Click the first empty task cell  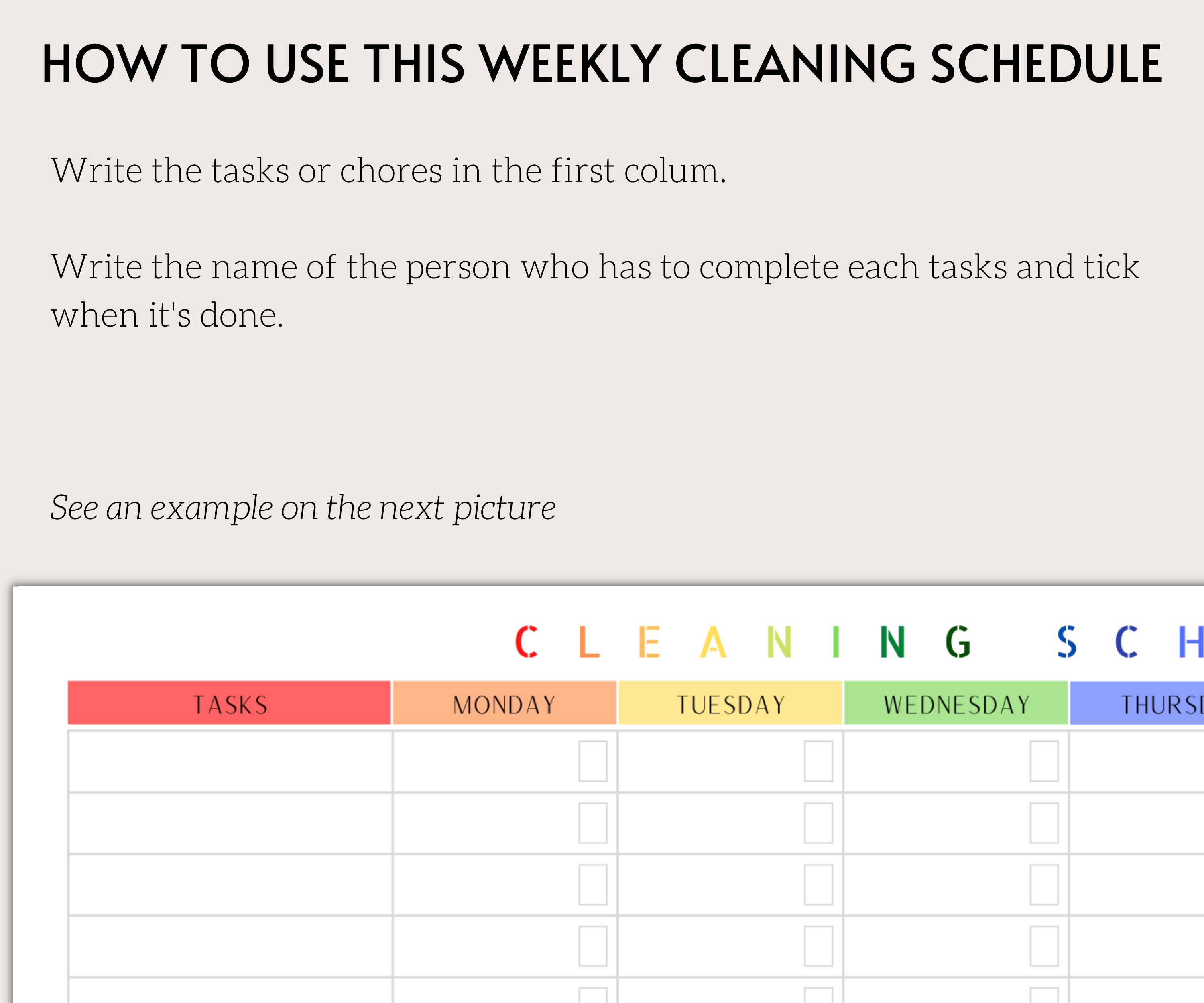pos(230,761)
